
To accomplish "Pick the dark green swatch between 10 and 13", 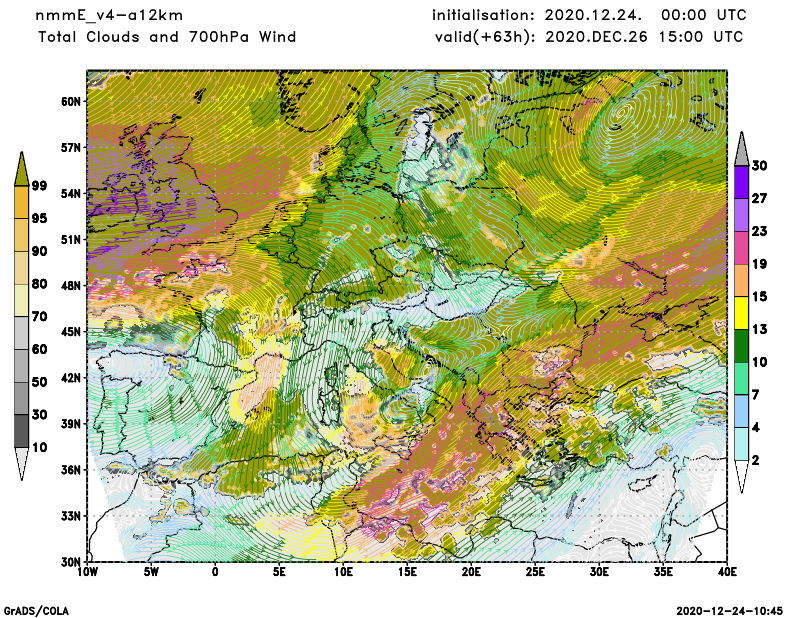I will tap(741, 345).
